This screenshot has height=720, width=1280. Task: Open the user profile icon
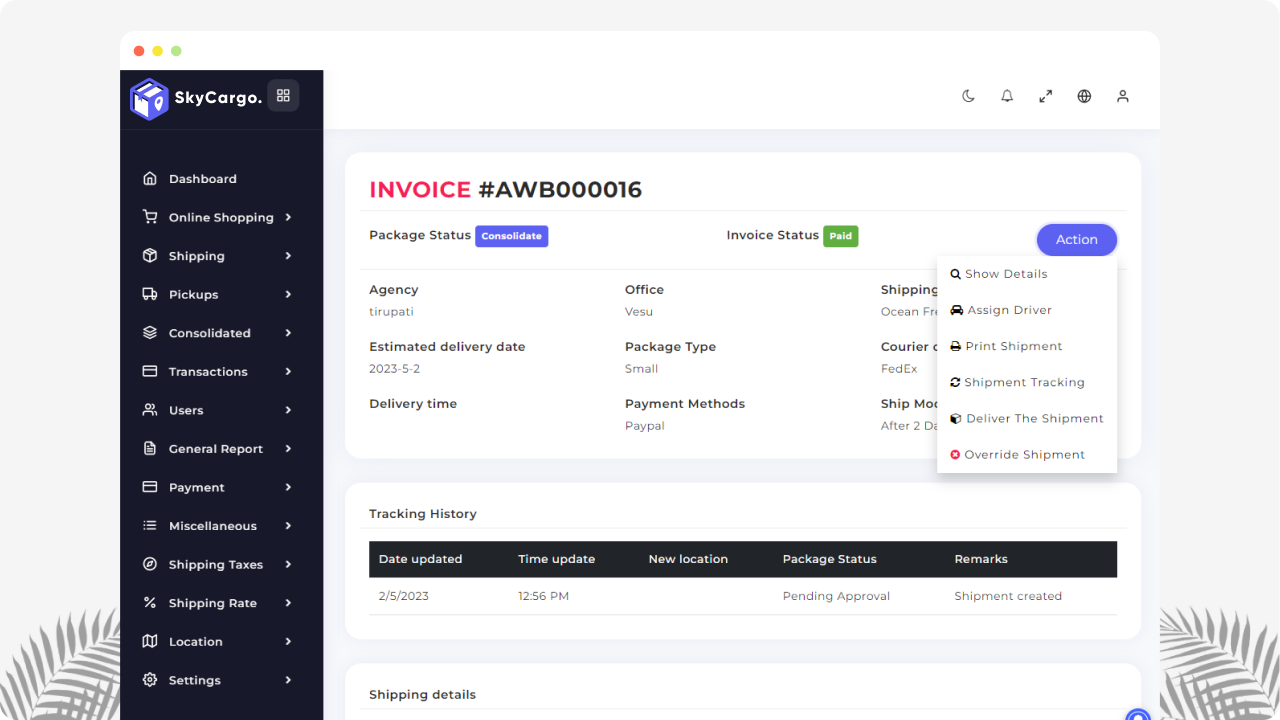(x=1122, y=95)
